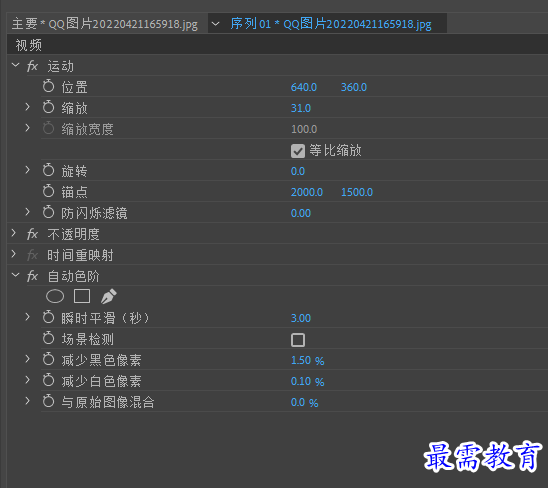Viewport: 548px width, 488px height.
Task: Toggle animation stopwatch for 减少黑色像素
Action: click(48, 359)
